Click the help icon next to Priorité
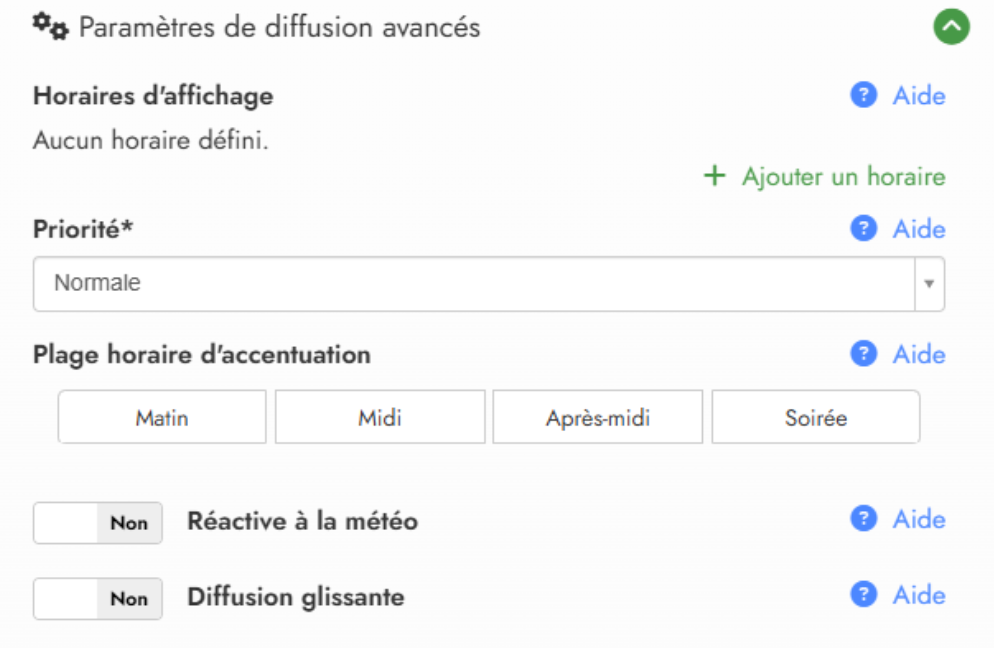994x648 pixels. point(863,229)
